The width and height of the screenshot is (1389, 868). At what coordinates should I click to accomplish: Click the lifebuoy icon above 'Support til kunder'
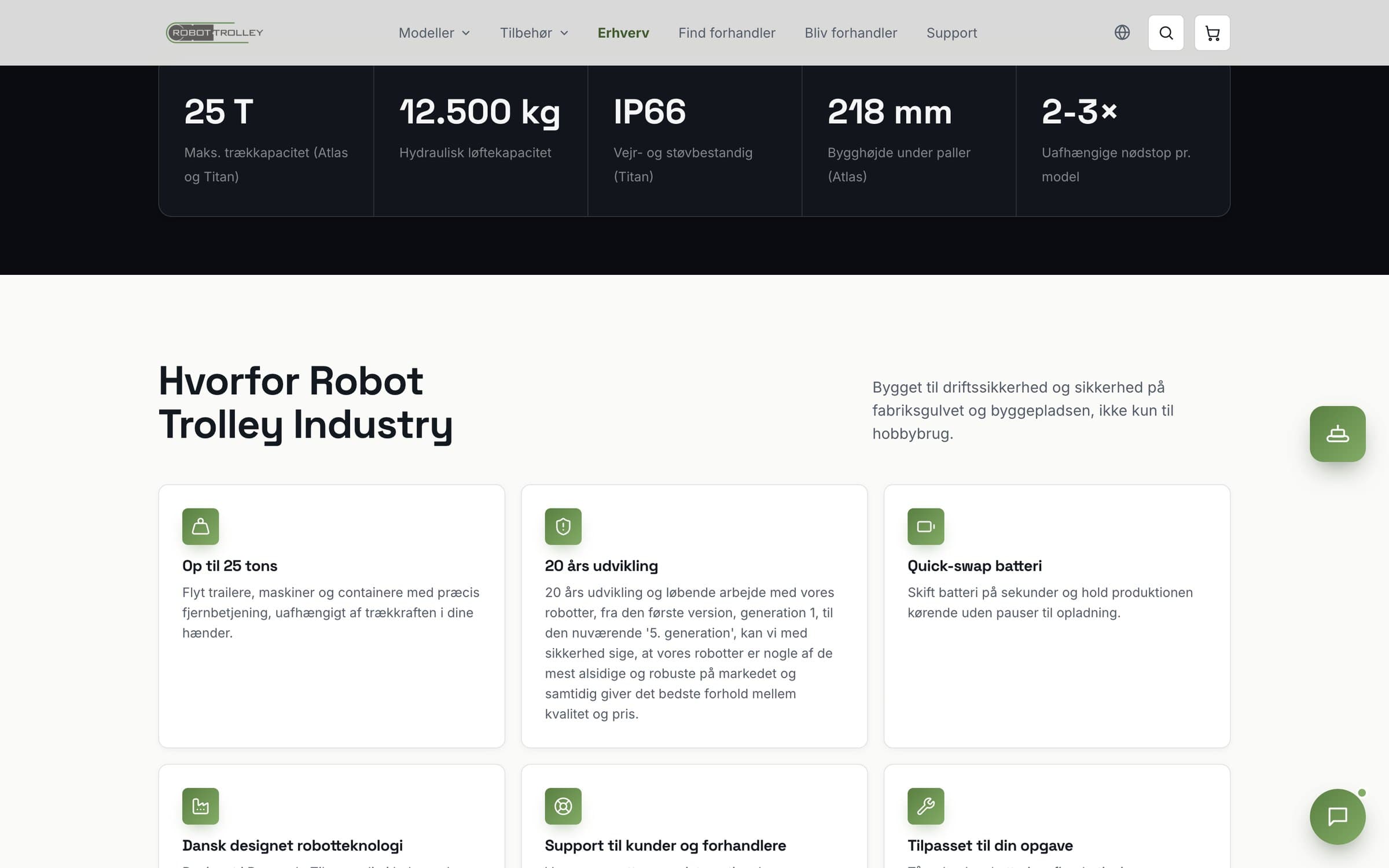(x=563, y=806)
